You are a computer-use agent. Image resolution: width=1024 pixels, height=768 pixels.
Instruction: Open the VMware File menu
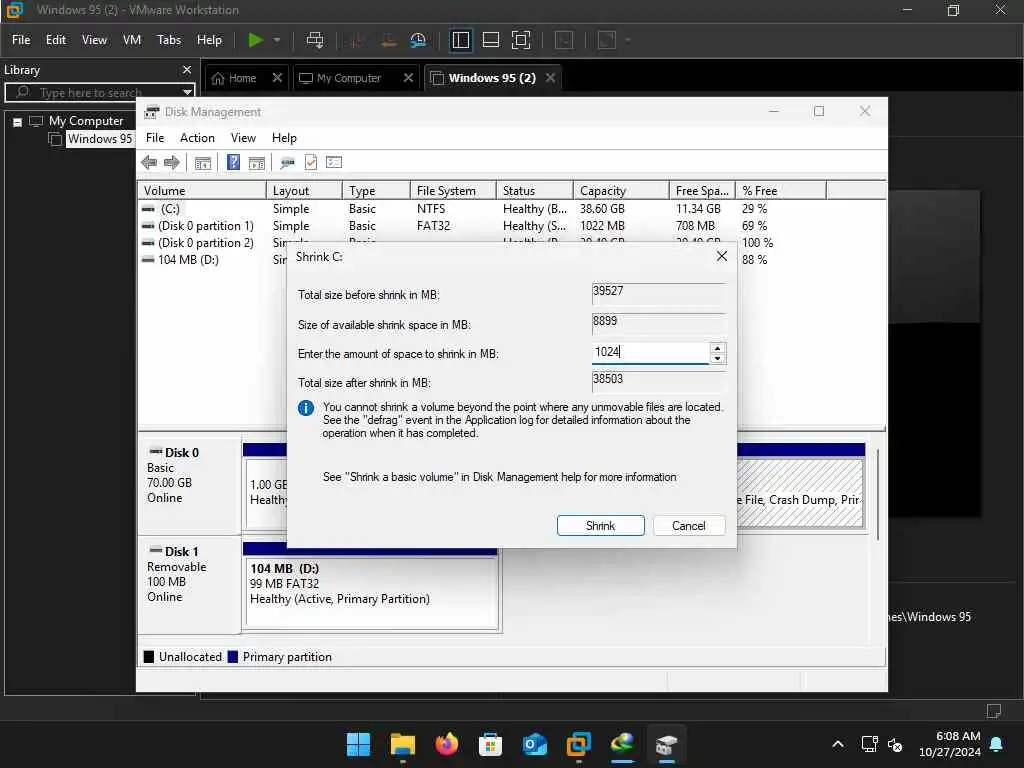(21, 40)
